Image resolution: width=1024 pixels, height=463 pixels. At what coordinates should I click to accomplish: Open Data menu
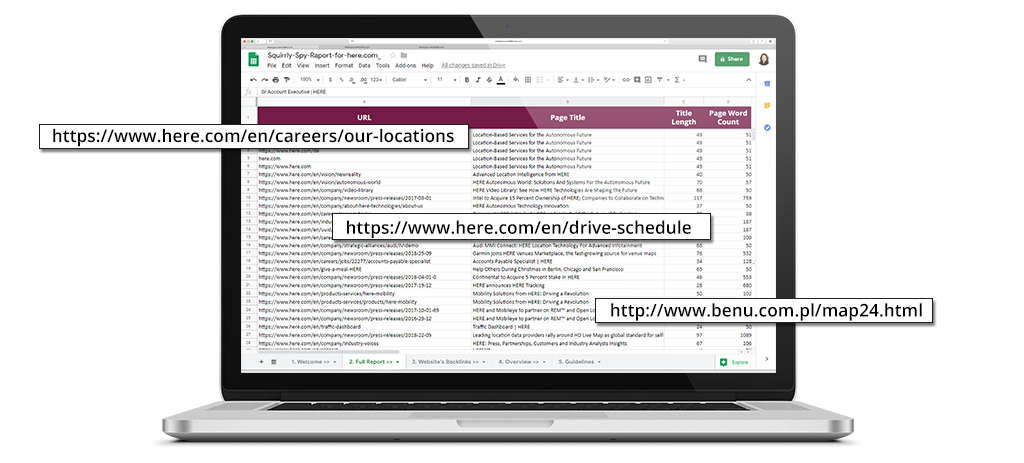[364, 66]
